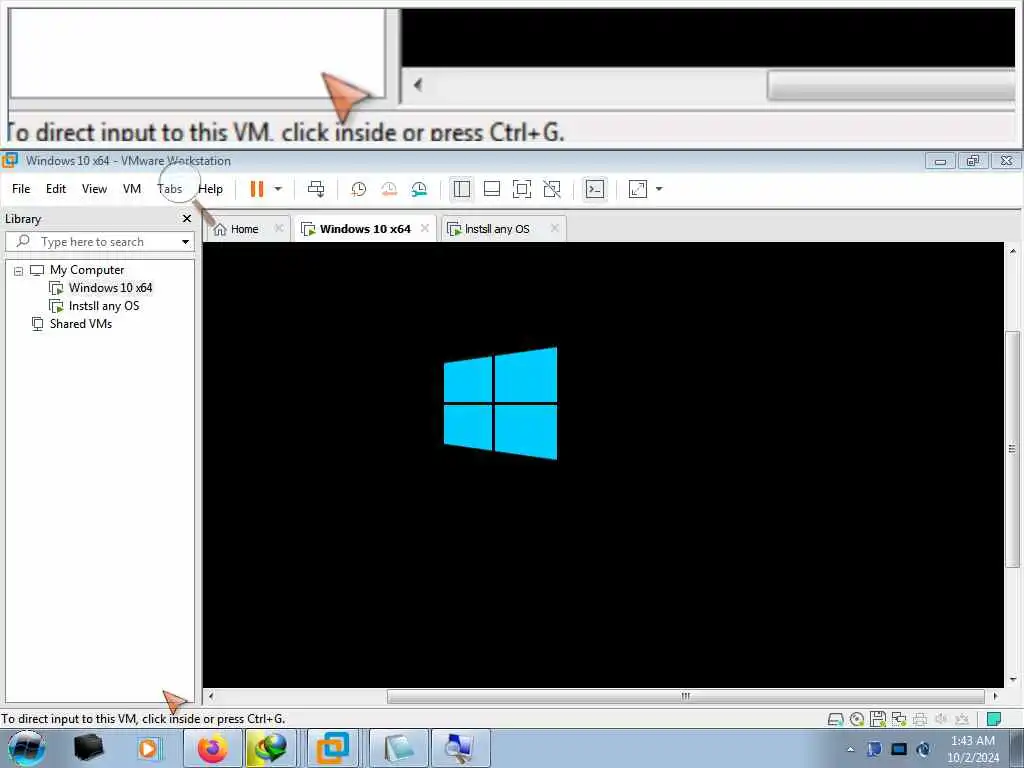Open the Help menu

pos(210,189)
